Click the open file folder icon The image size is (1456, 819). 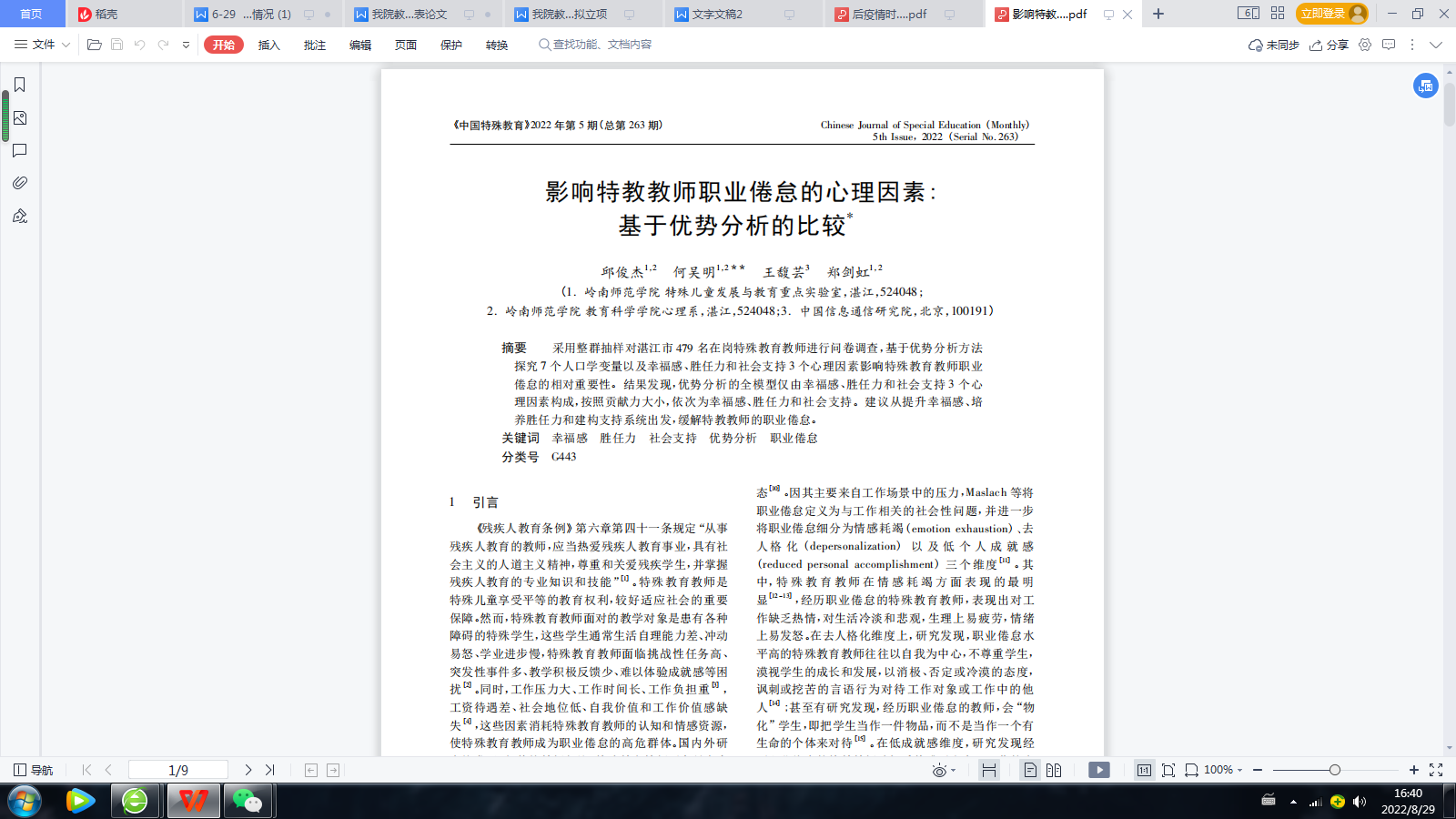(x=94, y=45)
